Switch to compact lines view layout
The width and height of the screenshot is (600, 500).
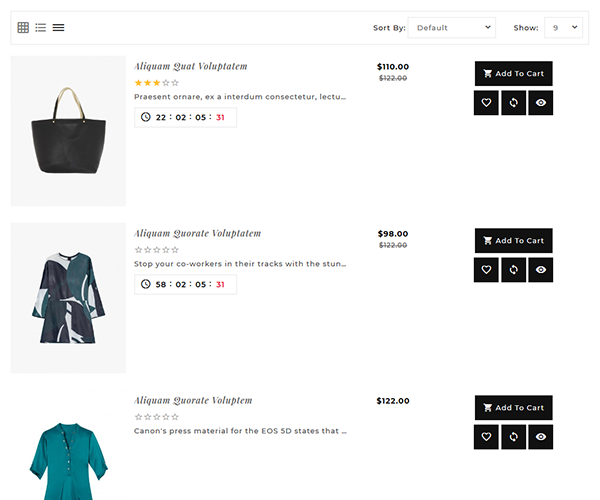tap(58, 28)
